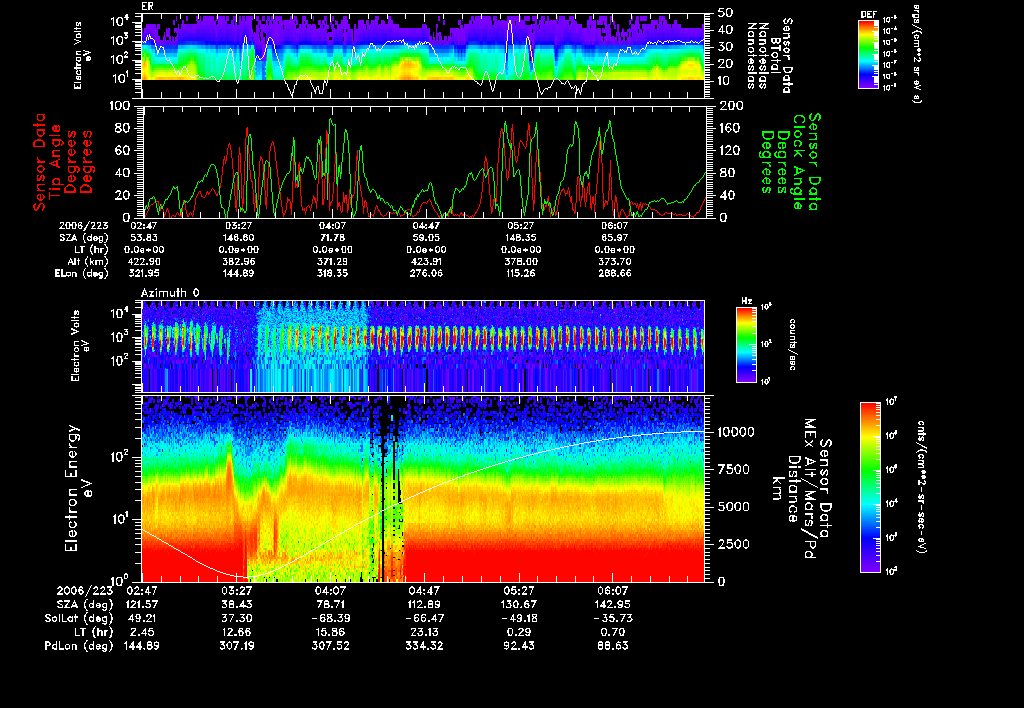The height and width of the screenshot is (708, 1024).
Task: Click SZA value 53.83 in upper table
Action: (144, 238)
